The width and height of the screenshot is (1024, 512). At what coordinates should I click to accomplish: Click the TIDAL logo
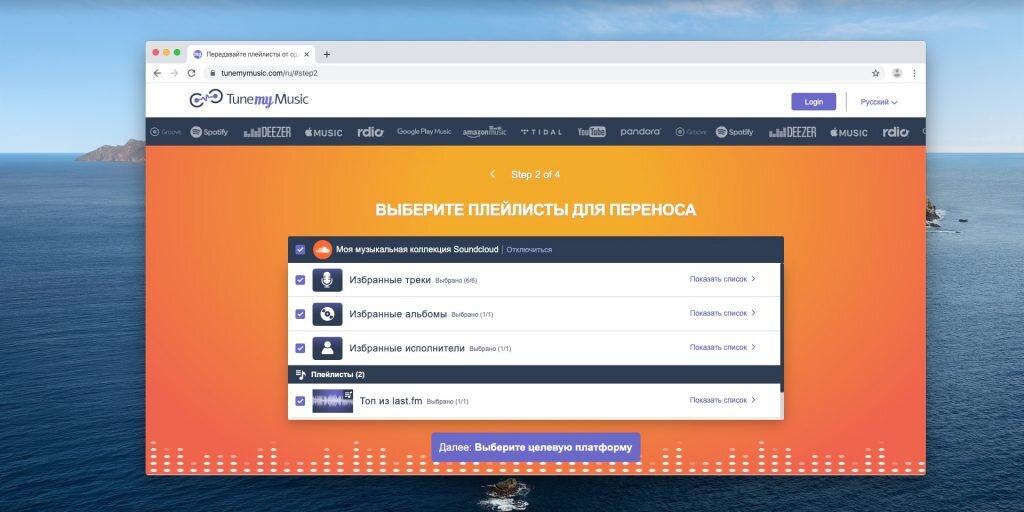tap(541, 132)
